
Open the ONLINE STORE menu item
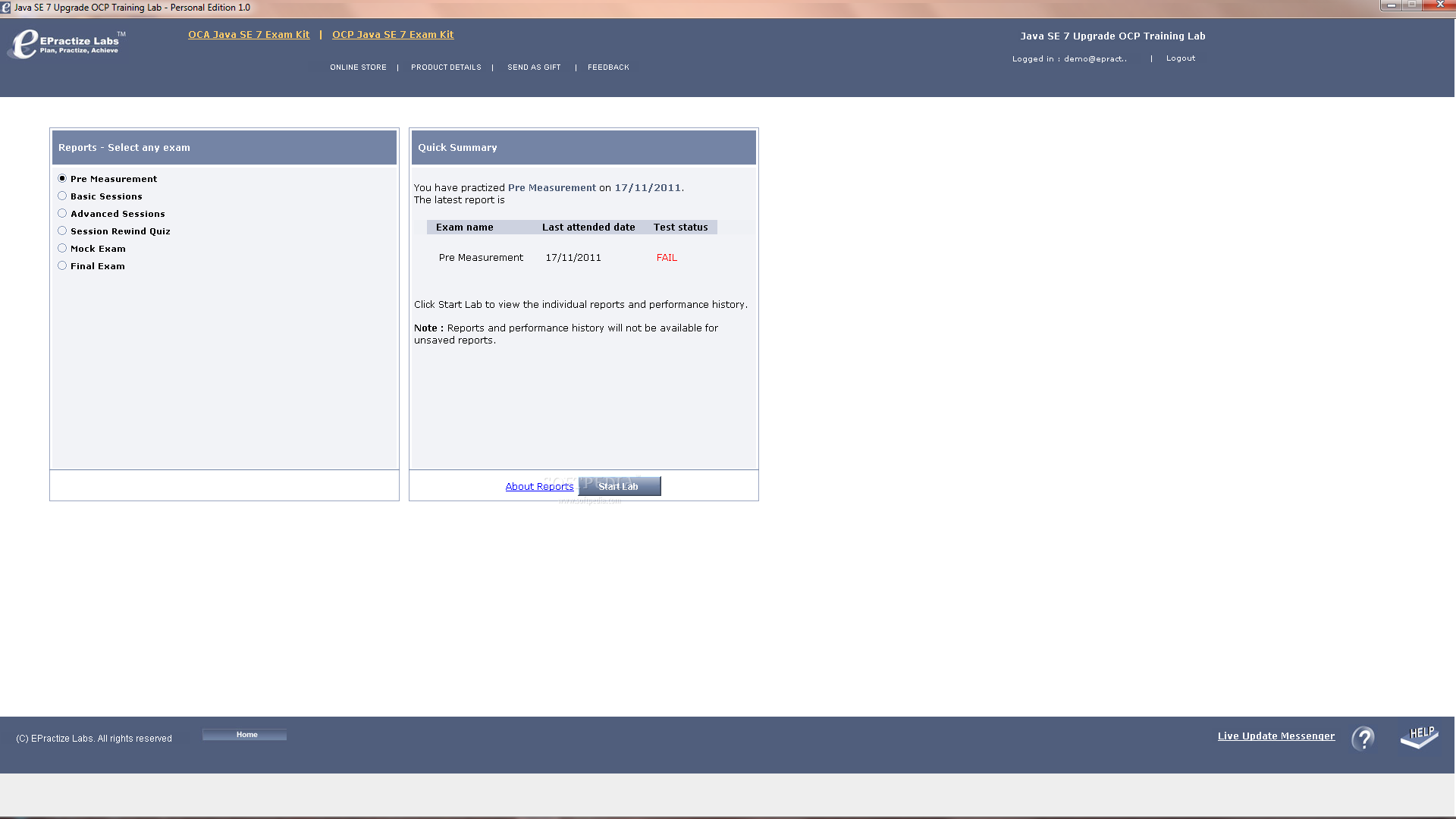358,67
